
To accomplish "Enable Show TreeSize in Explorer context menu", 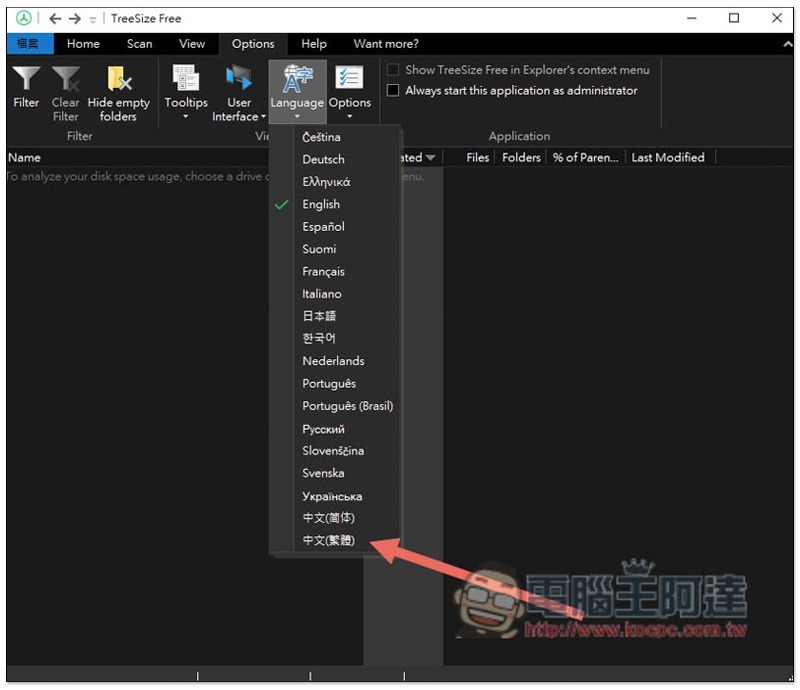I will (x=393, y=70).
